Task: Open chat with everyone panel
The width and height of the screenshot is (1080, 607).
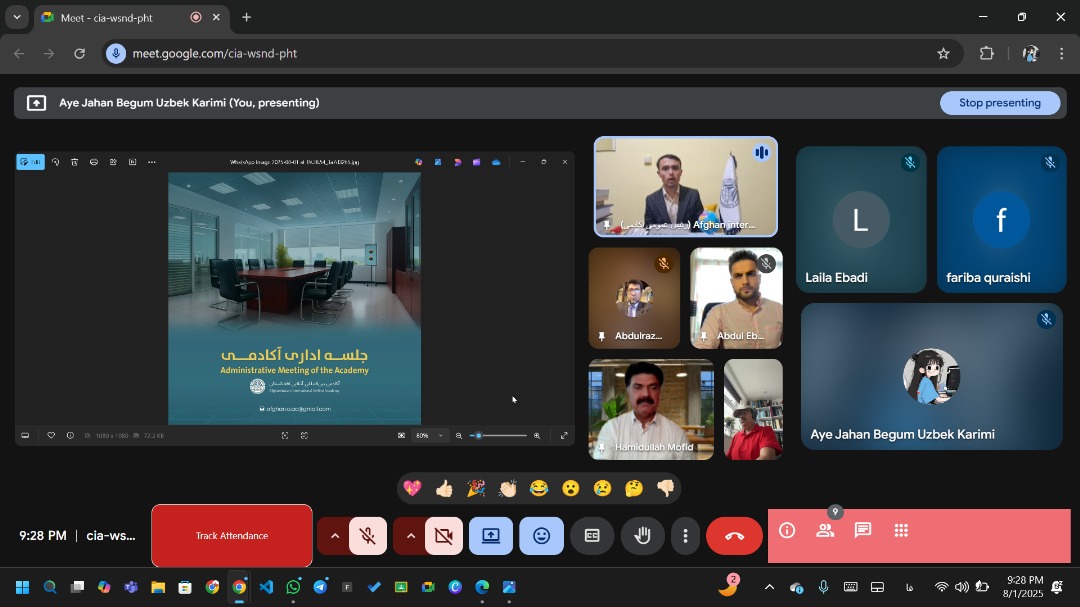Action: [863, 531]
